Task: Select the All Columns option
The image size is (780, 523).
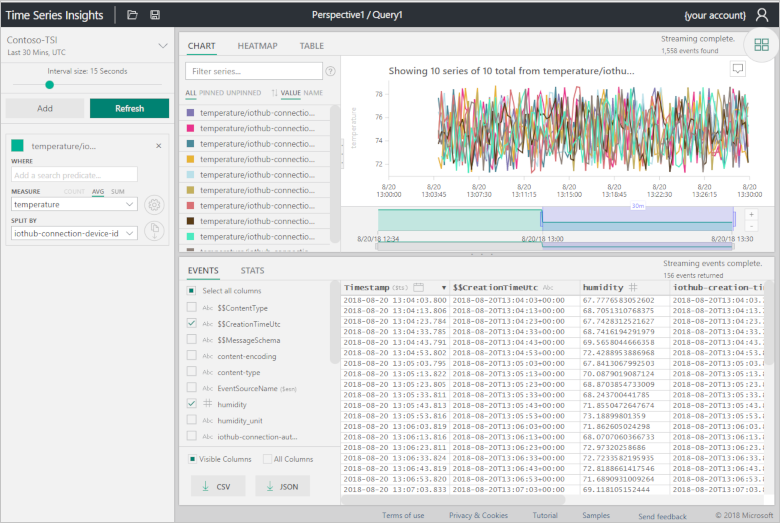Action: 267,459
